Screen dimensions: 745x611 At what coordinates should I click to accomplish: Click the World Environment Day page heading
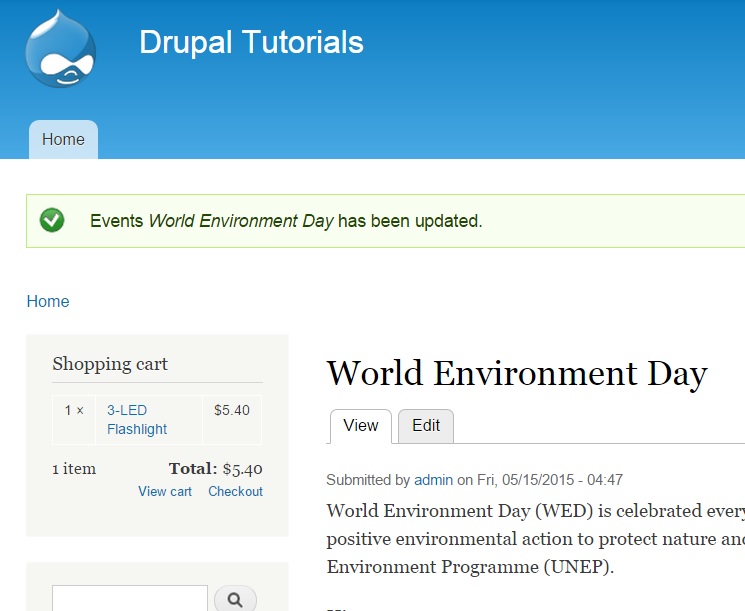pyautogui.click(x=517, y=373)
